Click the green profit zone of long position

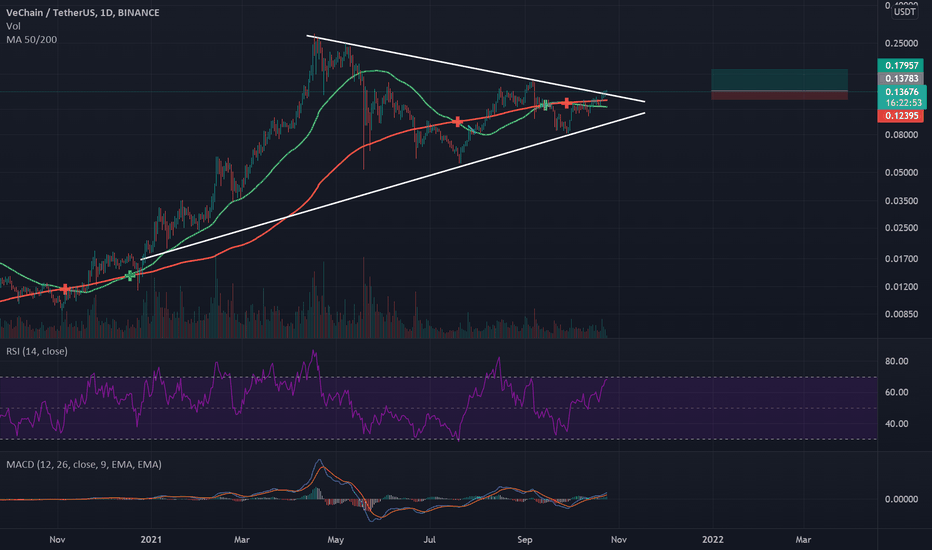point(779,80)
